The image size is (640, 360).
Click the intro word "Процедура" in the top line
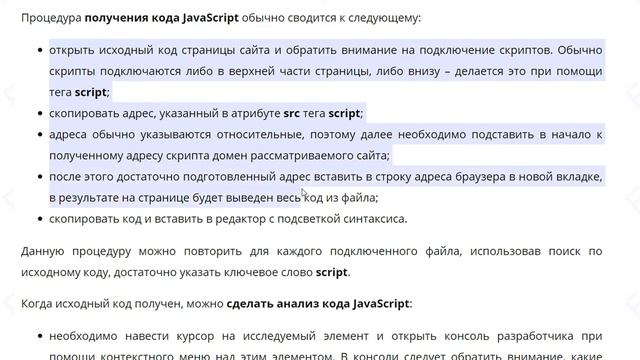click(x=51, y=18)
